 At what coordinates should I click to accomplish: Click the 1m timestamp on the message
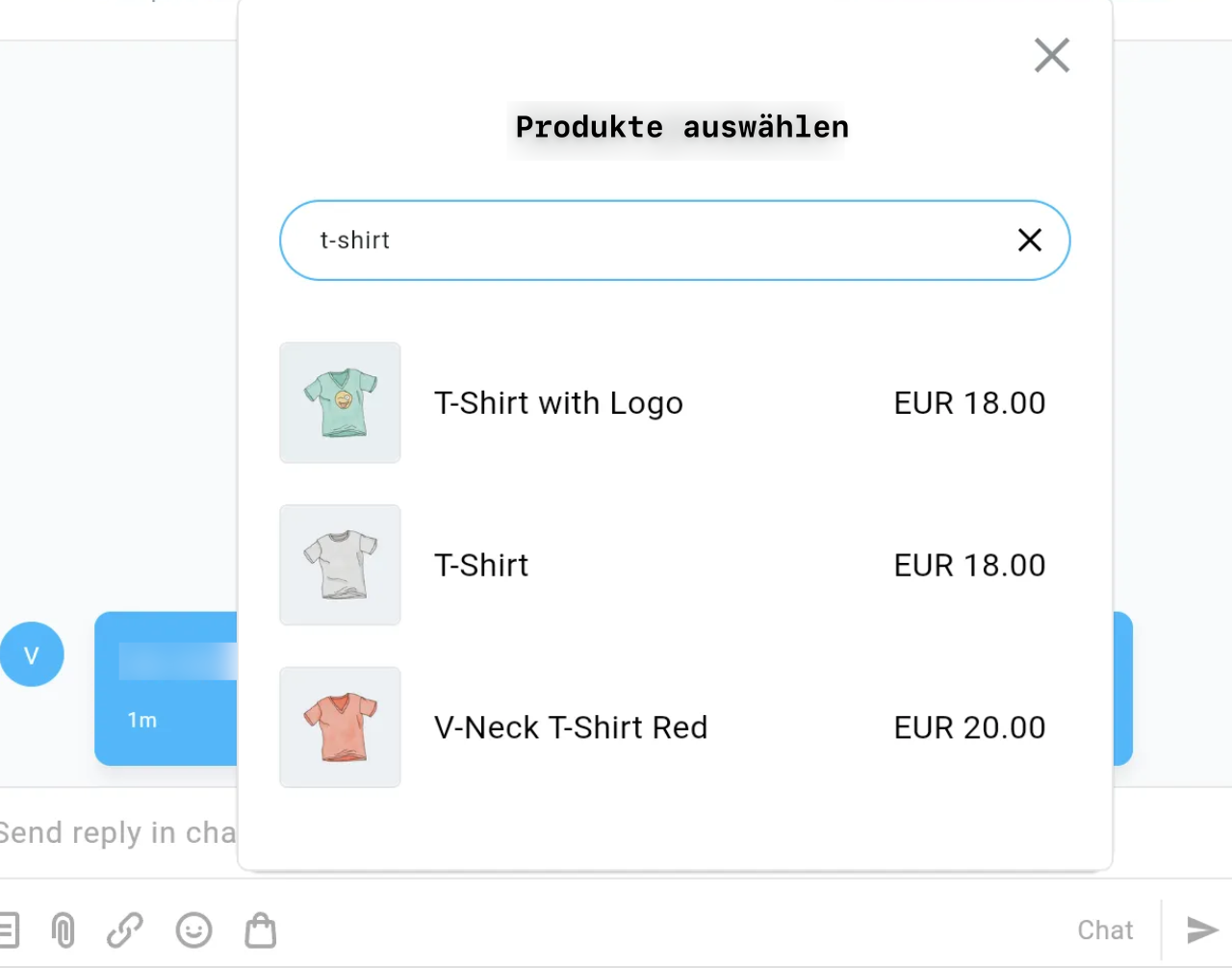click(x=142, y=719)
